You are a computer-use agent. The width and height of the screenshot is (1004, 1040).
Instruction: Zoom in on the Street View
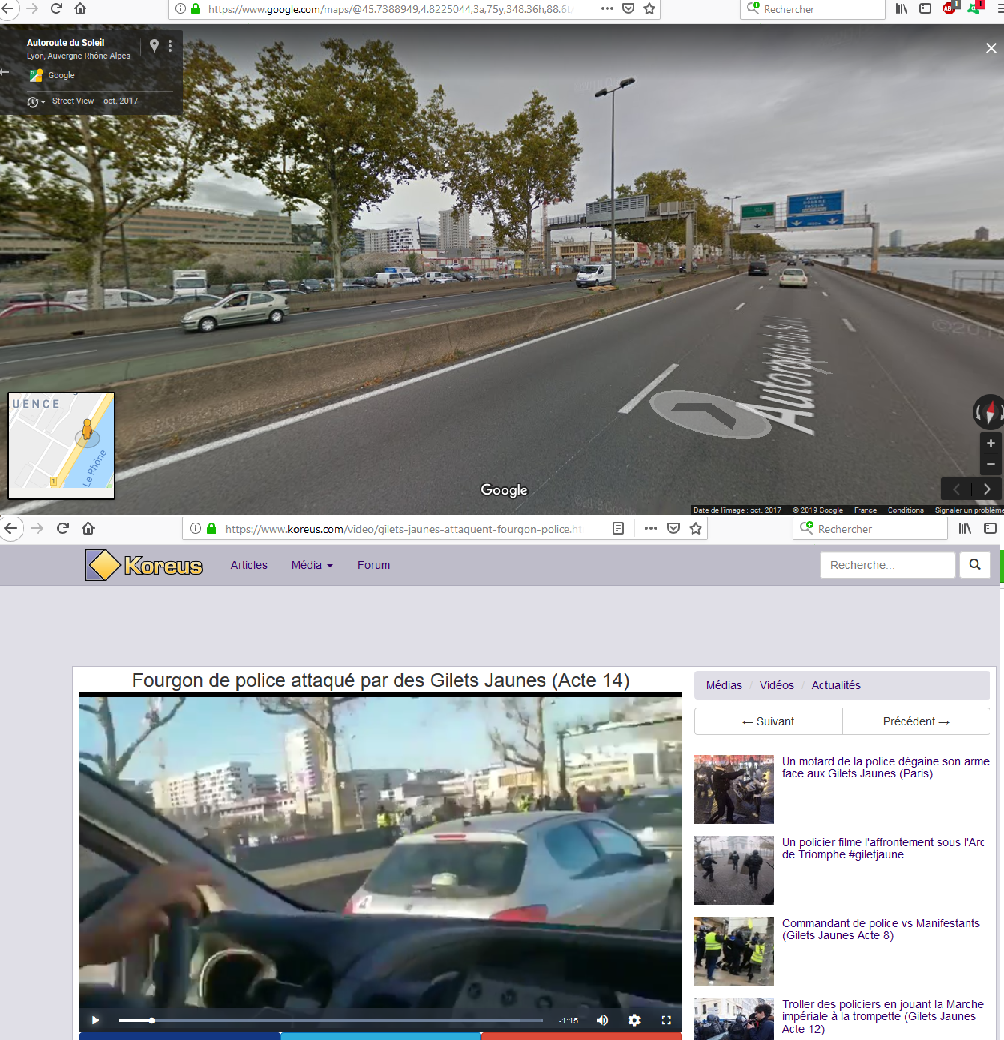(990, 443)
